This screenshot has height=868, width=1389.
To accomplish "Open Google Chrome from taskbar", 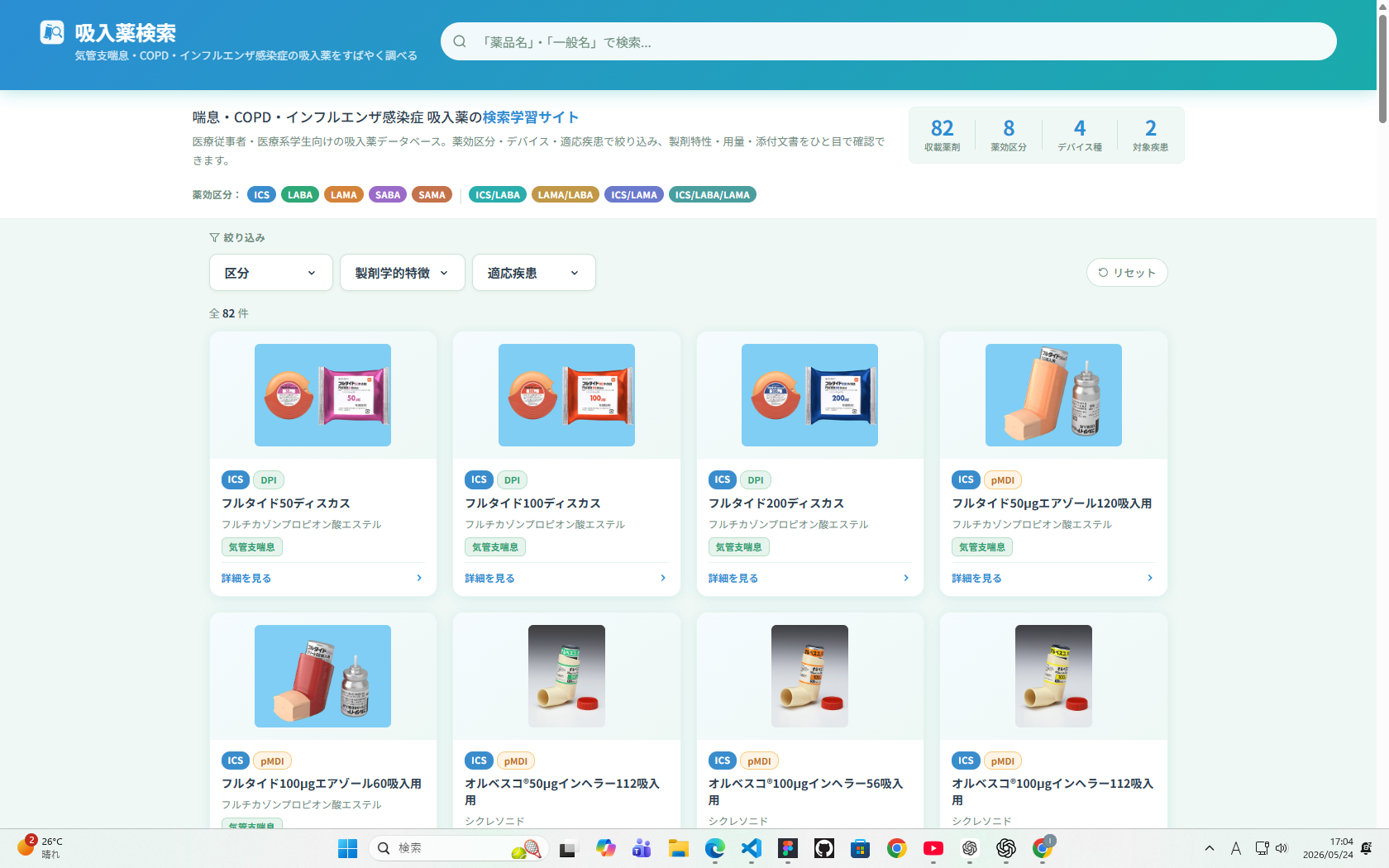I will [x=897, y=848].
